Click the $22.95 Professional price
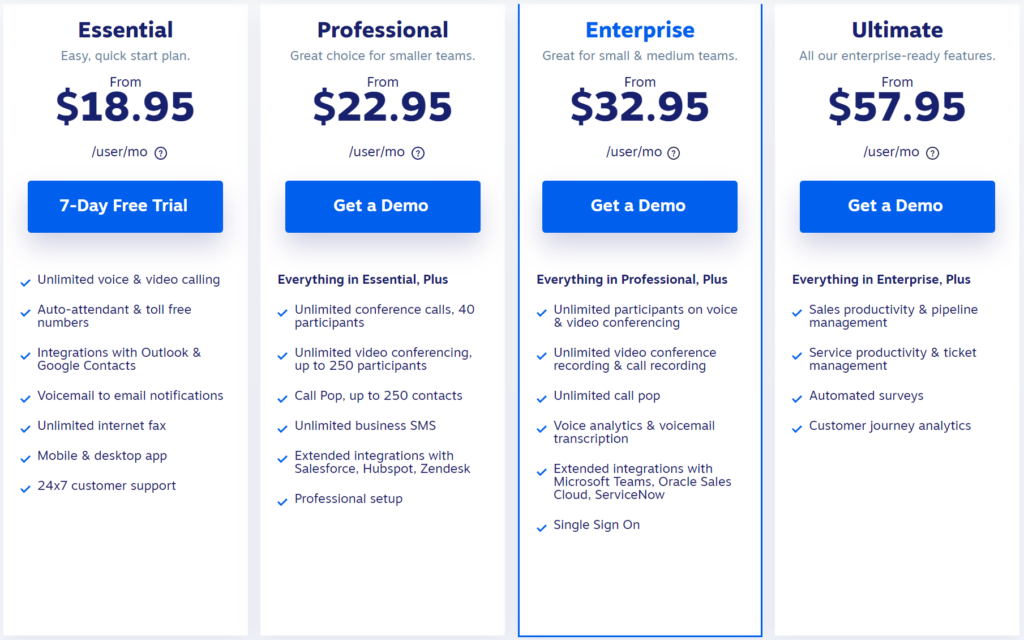The width and height of the screenshot is (1024, 640). click(383, 107)
